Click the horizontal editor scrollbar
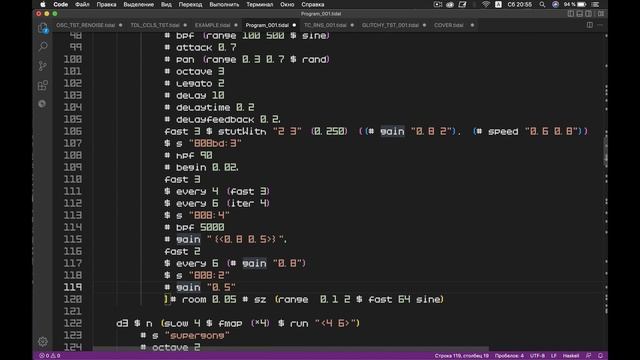The image size is (640, 360). pyautogui.click(x=291, y=349)
